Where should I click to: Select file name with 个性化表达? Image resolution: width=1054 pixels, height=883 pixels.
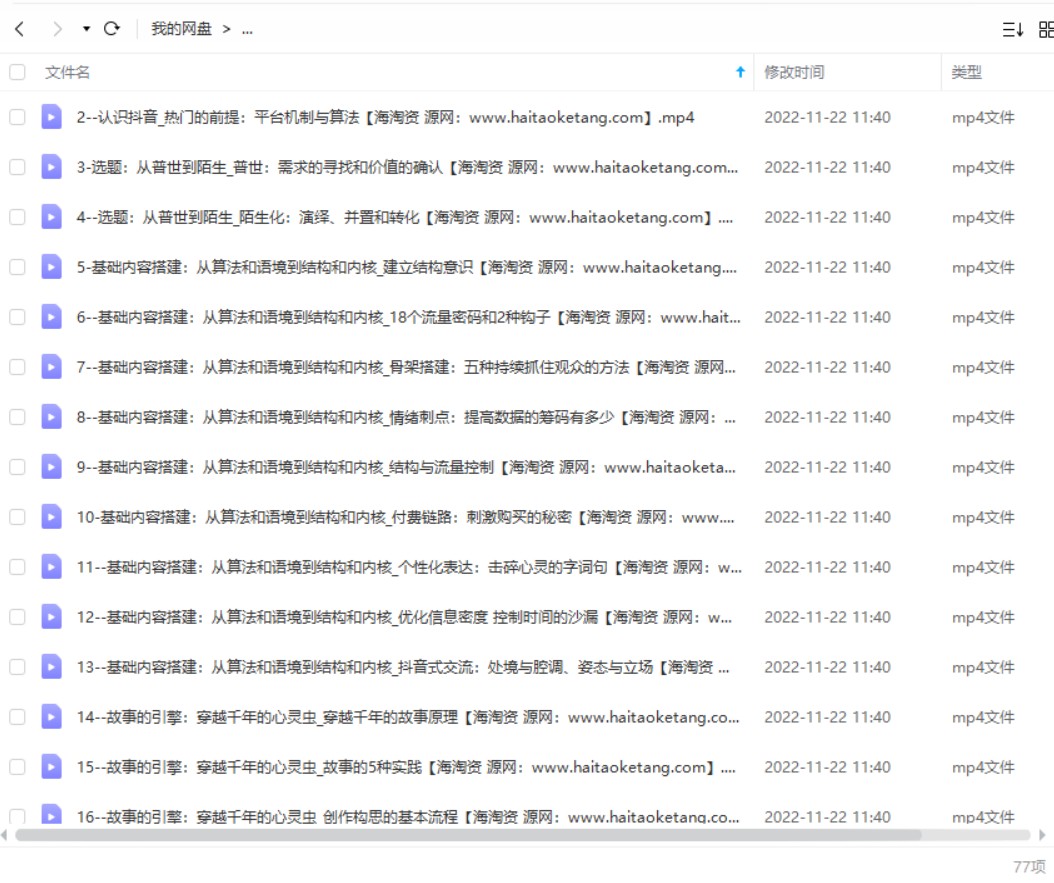coord(409,566)
